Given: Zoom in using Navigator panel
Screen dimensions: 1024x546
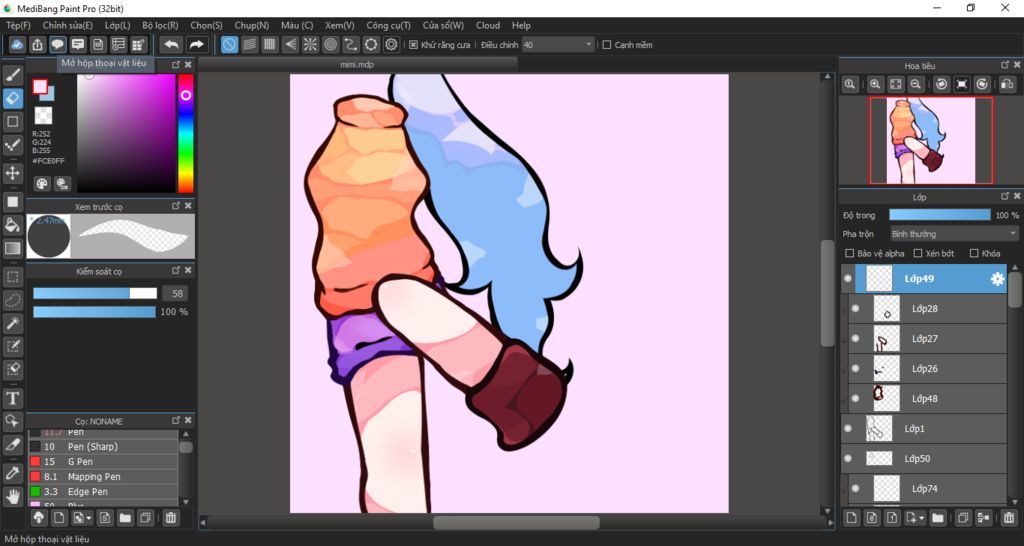Looking at the screenshot, I should (x=875, y=84).
